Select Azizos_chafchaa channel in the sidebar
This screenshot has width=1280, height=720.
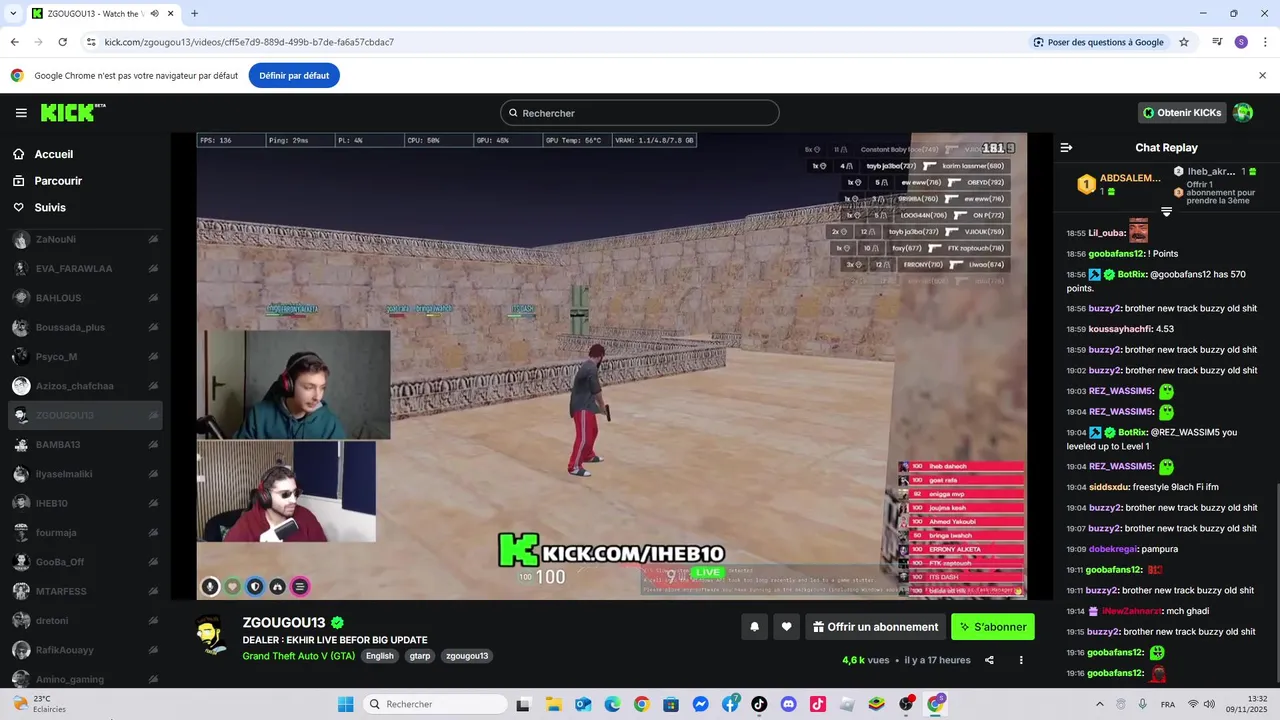(85, 386)
